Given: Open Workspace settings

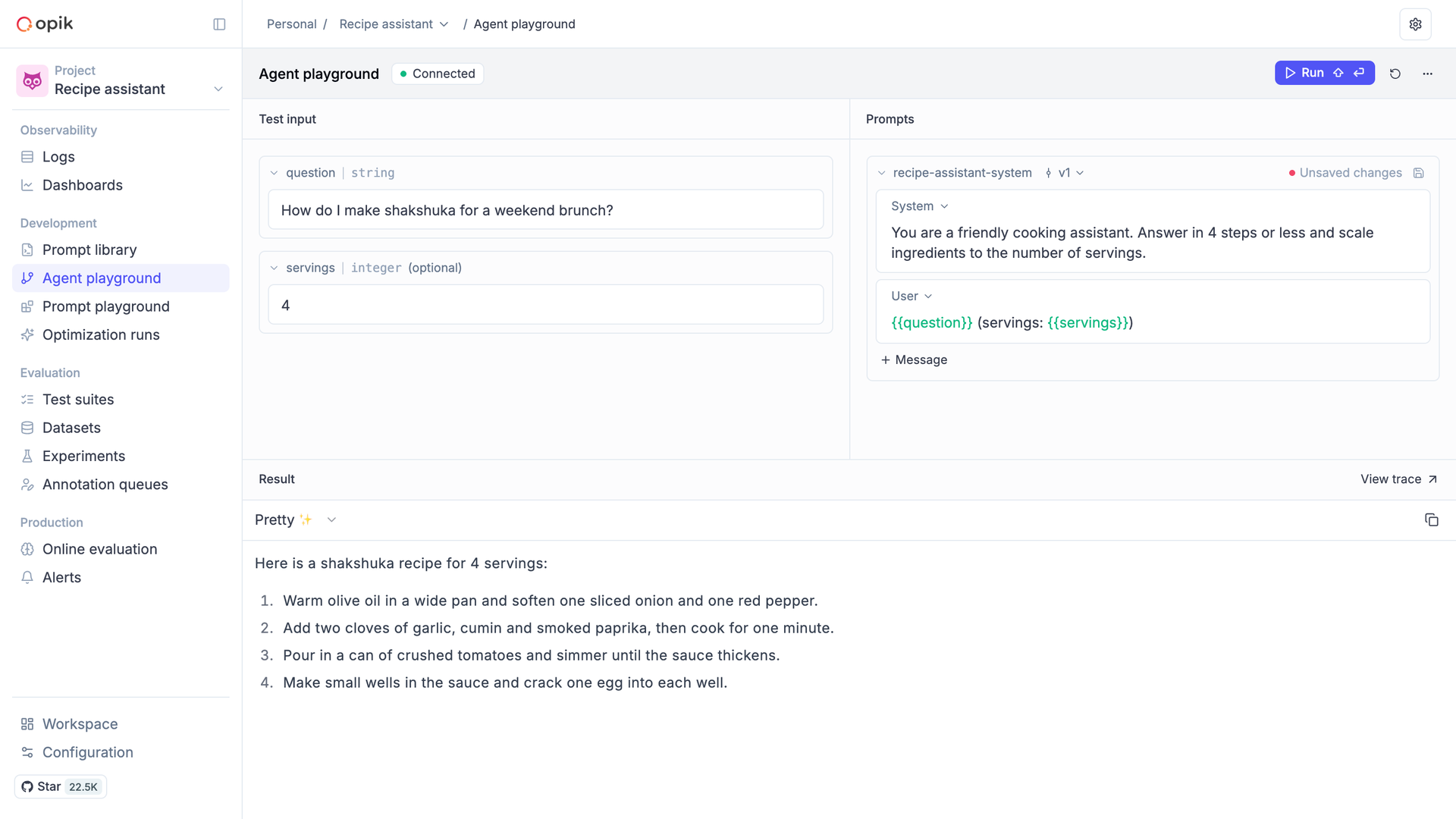Looking at the screenshot, I should pos(121,724).
